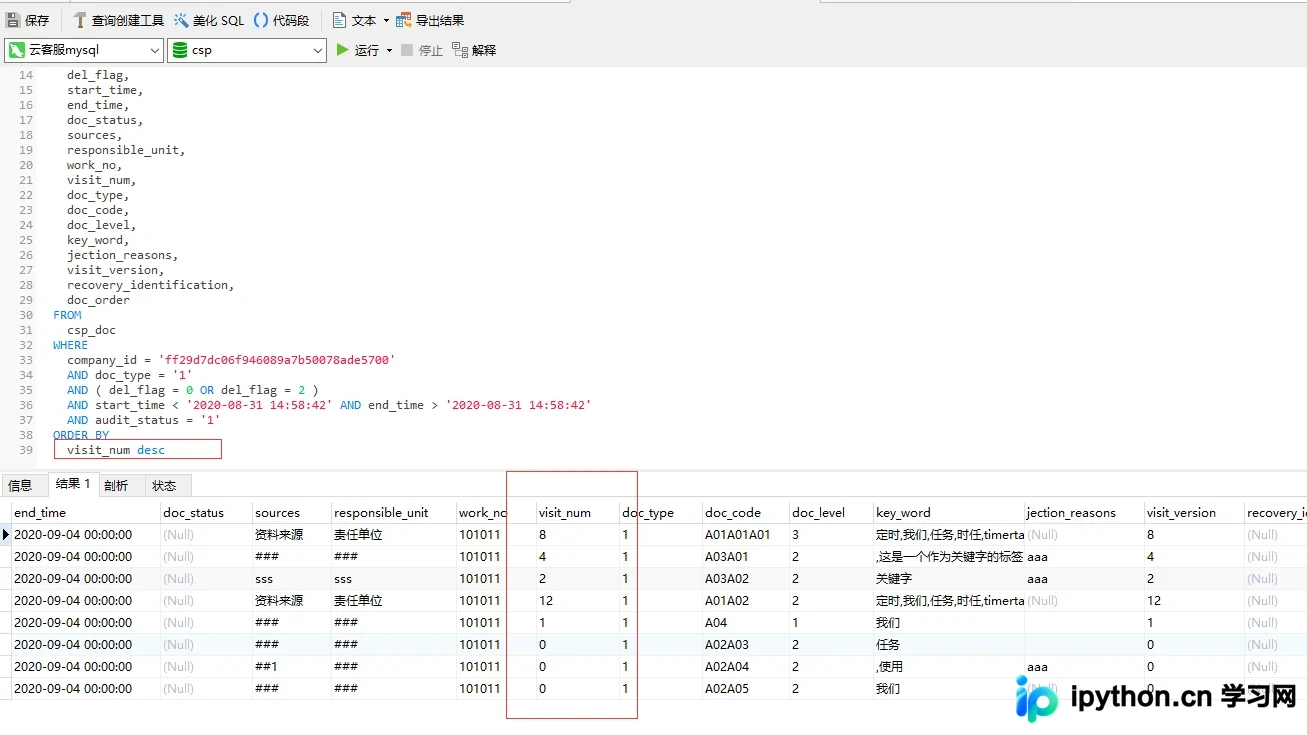Click the 保存 save icon
This screenshot has width=1307, height=735.
click(13, 20)
